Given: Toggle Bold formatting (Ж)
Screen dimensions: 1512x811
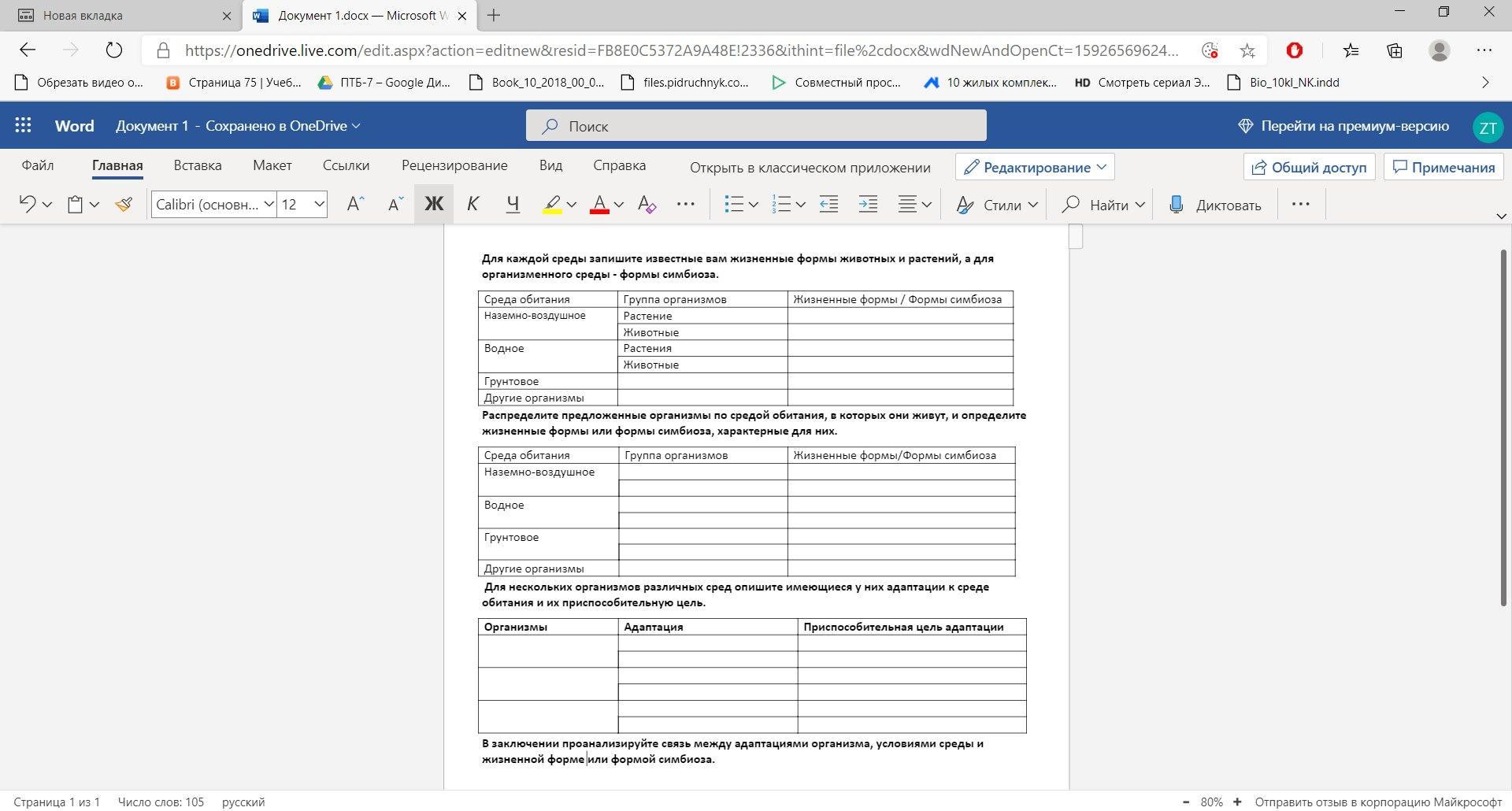Looking at the screenshot, I should coord(433,205).
